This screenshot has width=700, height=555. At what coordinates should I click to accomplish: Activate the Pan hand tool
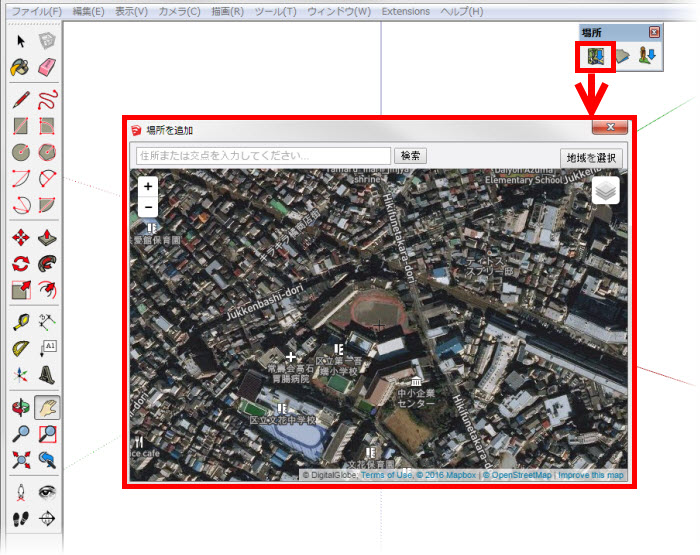[46, 407]
